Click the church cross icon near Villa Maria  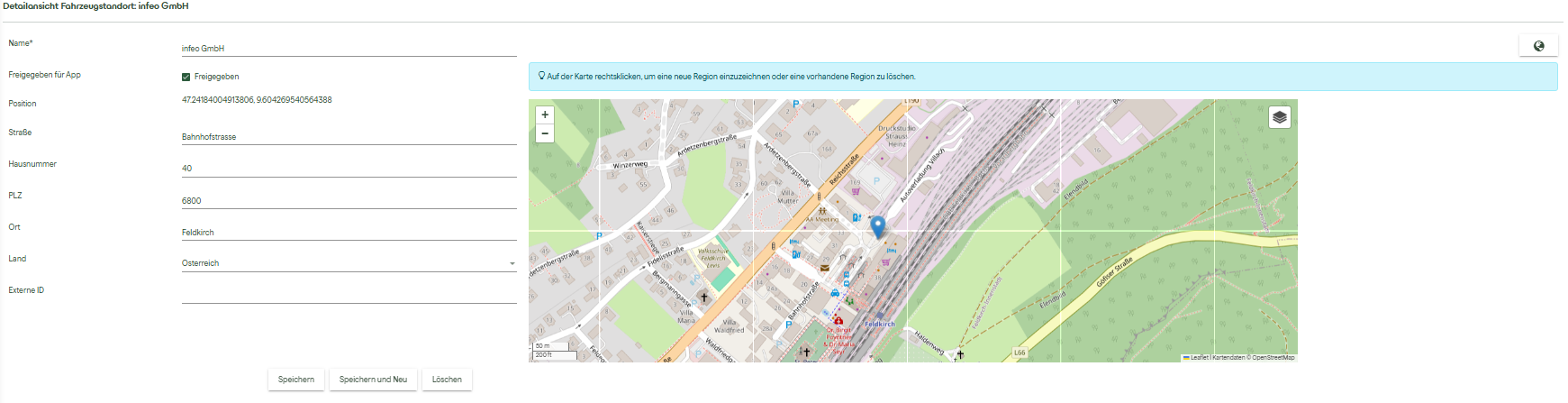(x=704, y=297)
